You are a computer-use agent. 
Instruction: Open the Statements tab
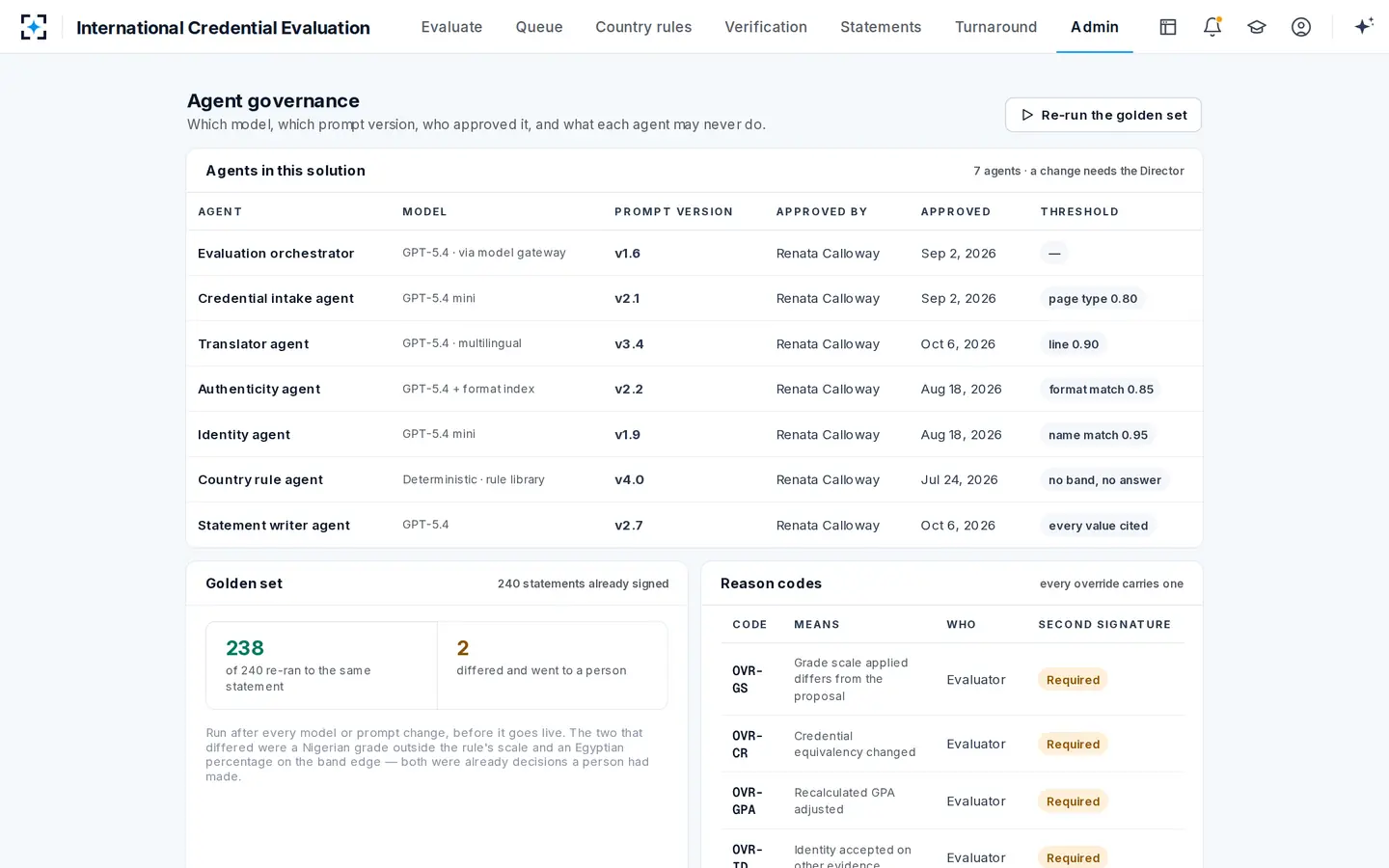[881, 27]
